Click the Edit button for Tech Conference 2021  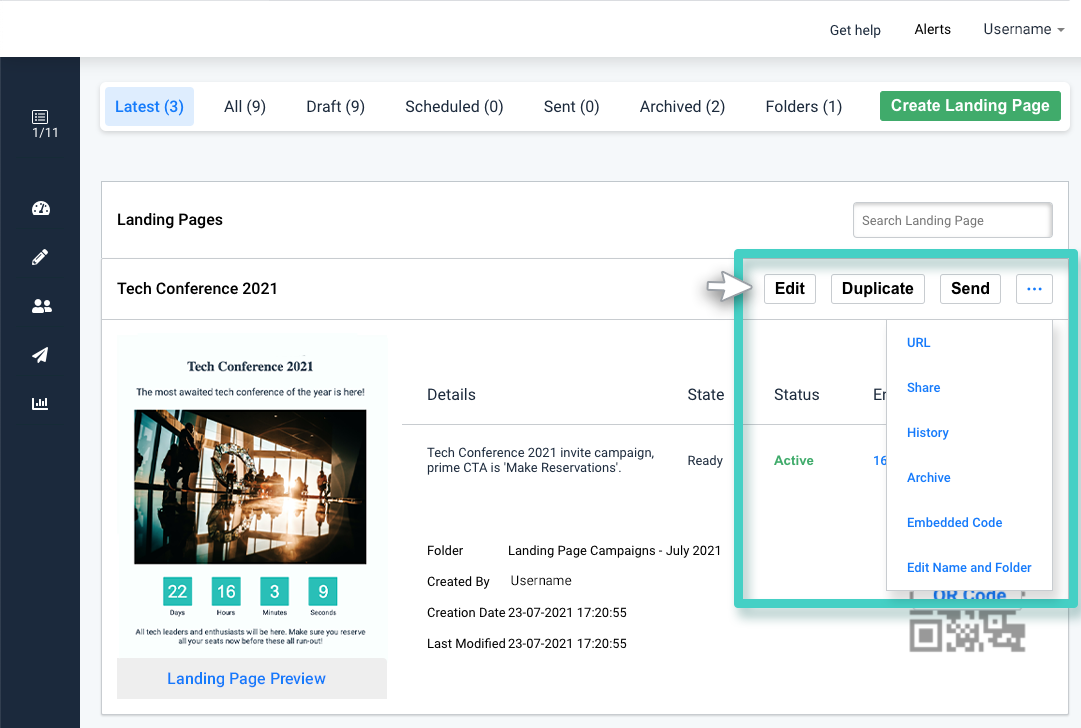click(789, 289)
